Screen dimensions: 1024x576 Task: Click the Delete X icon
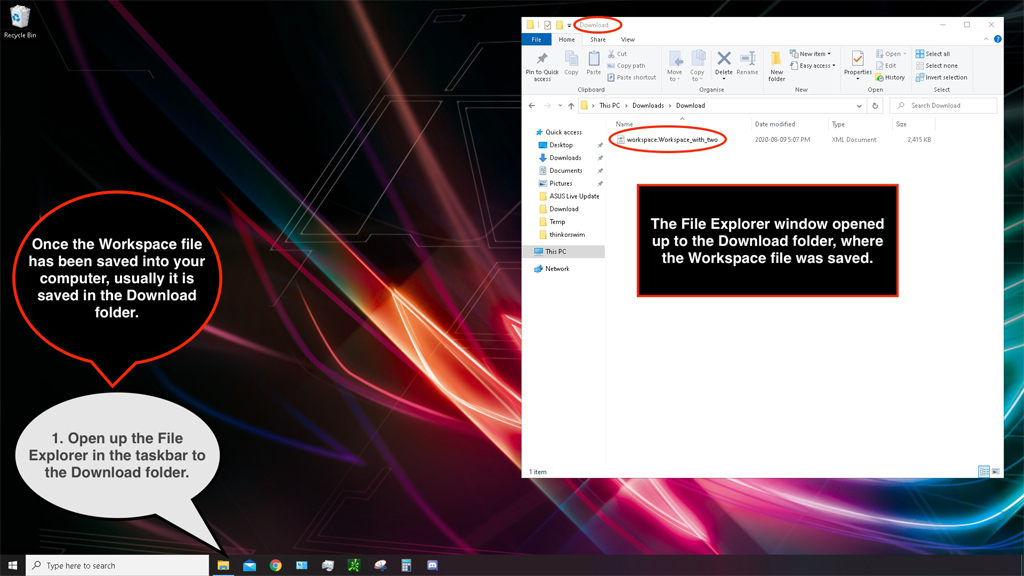tap(724, 59)
